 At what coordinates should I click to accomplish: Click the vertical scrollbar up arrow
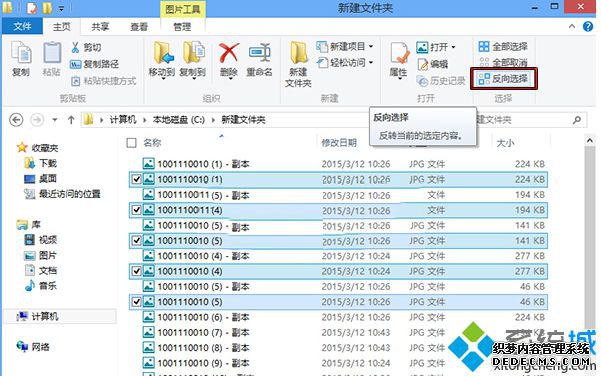click(590, 141)
